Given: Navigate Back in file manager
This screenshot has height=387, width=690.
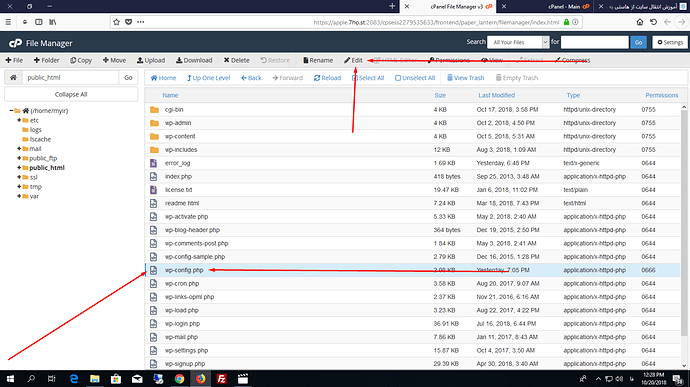Looking at the screenshot, I should pos(251,78).
